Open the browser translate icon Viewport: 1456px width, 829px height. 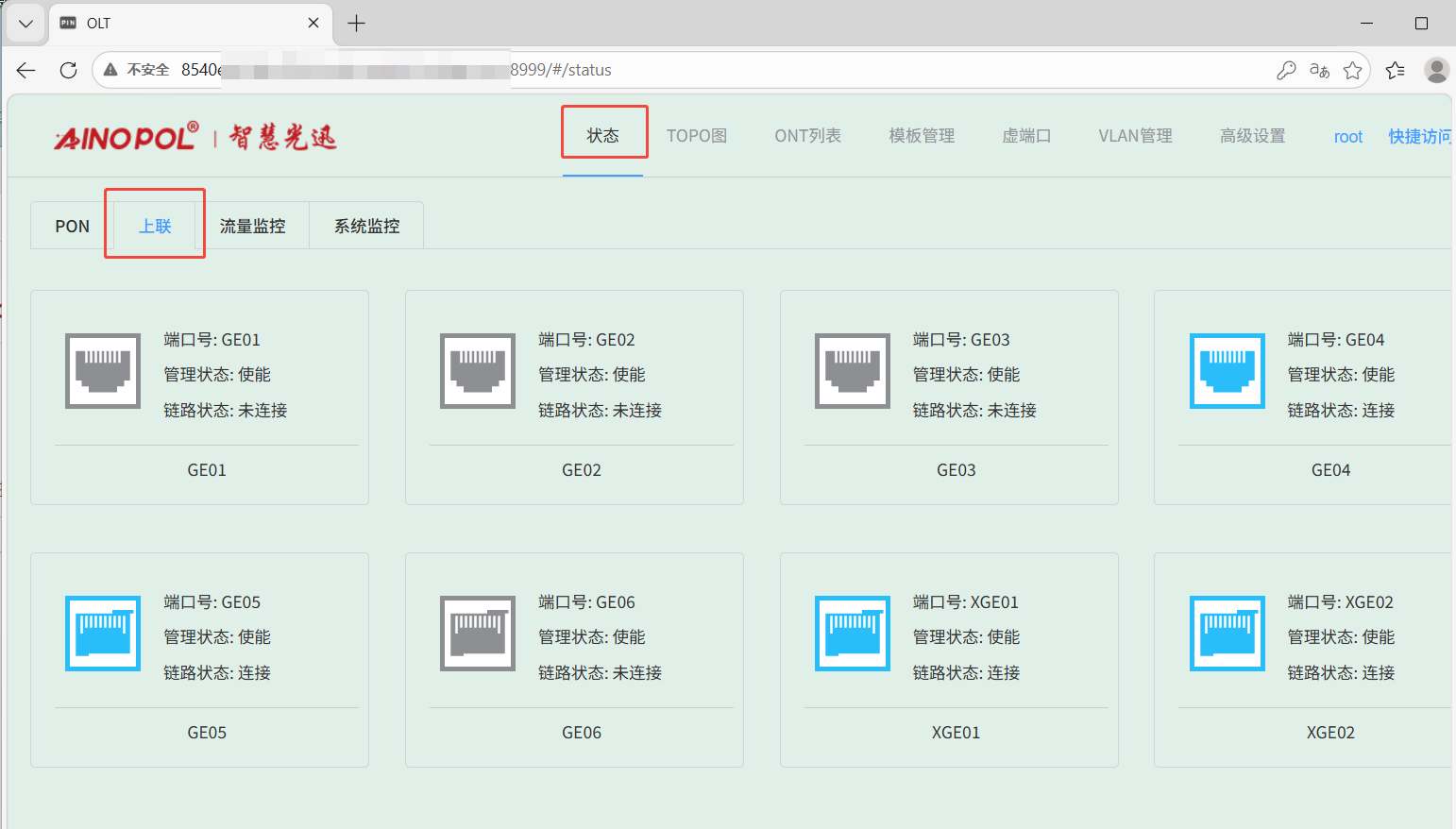[x=1319, y=70]
